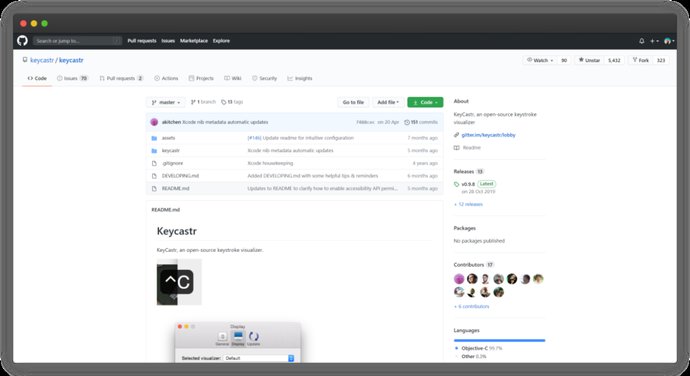The image size is (690, 376).
Task: Click the search or jump to field
Action: pyautogui.click(x=77, y=41)
